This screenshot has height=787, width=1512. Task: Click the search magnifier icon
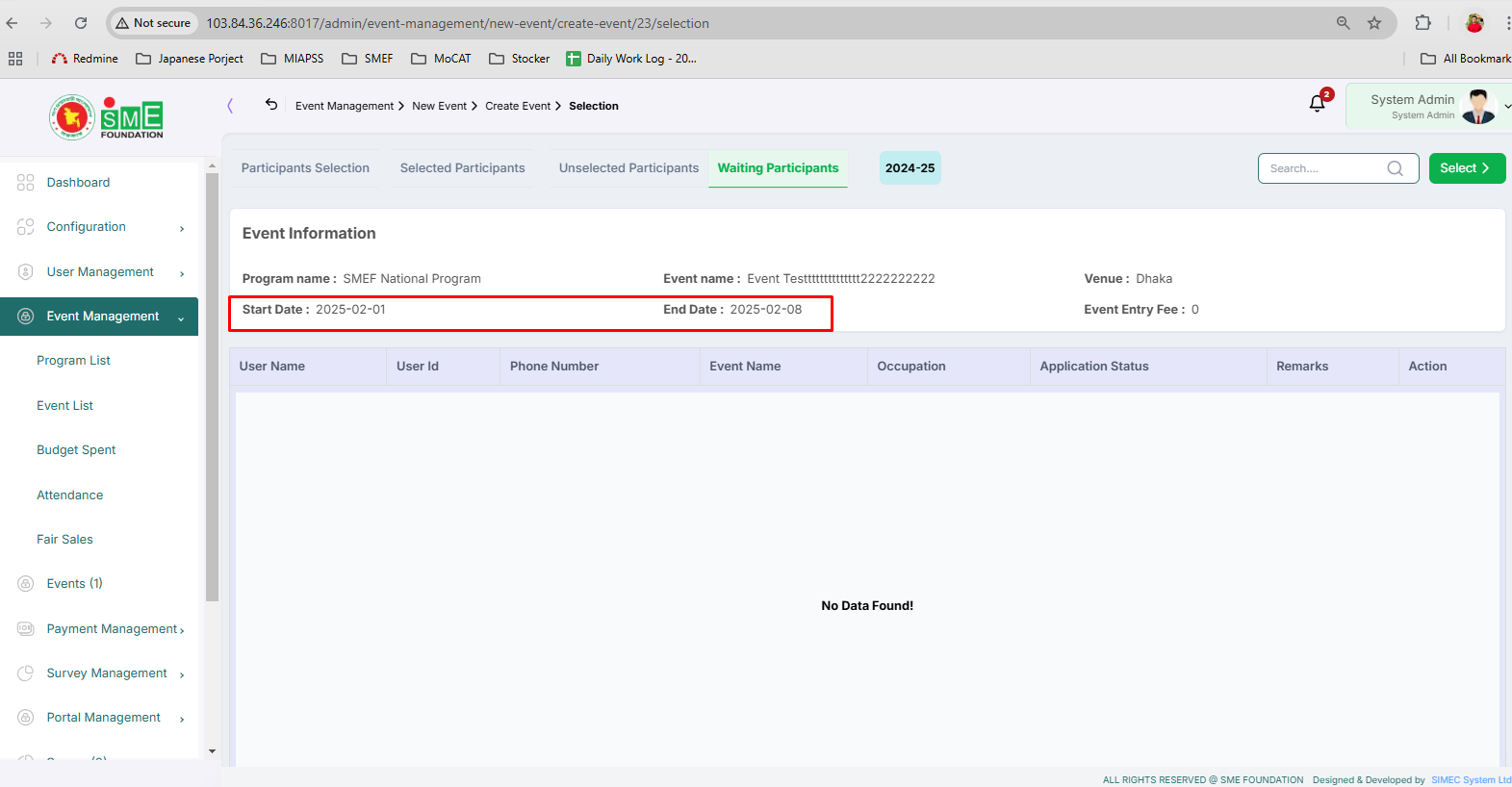(x=1395, y=168)
